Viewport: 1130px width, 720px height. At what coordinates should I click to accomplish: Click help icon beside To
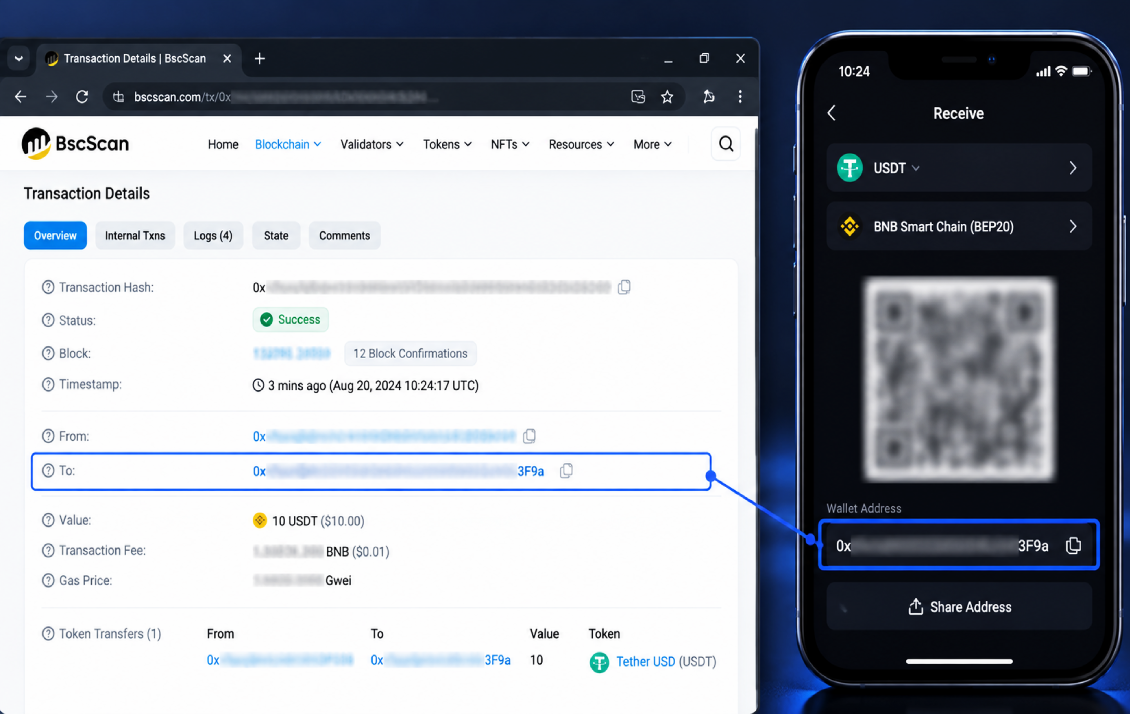point(48,471)
